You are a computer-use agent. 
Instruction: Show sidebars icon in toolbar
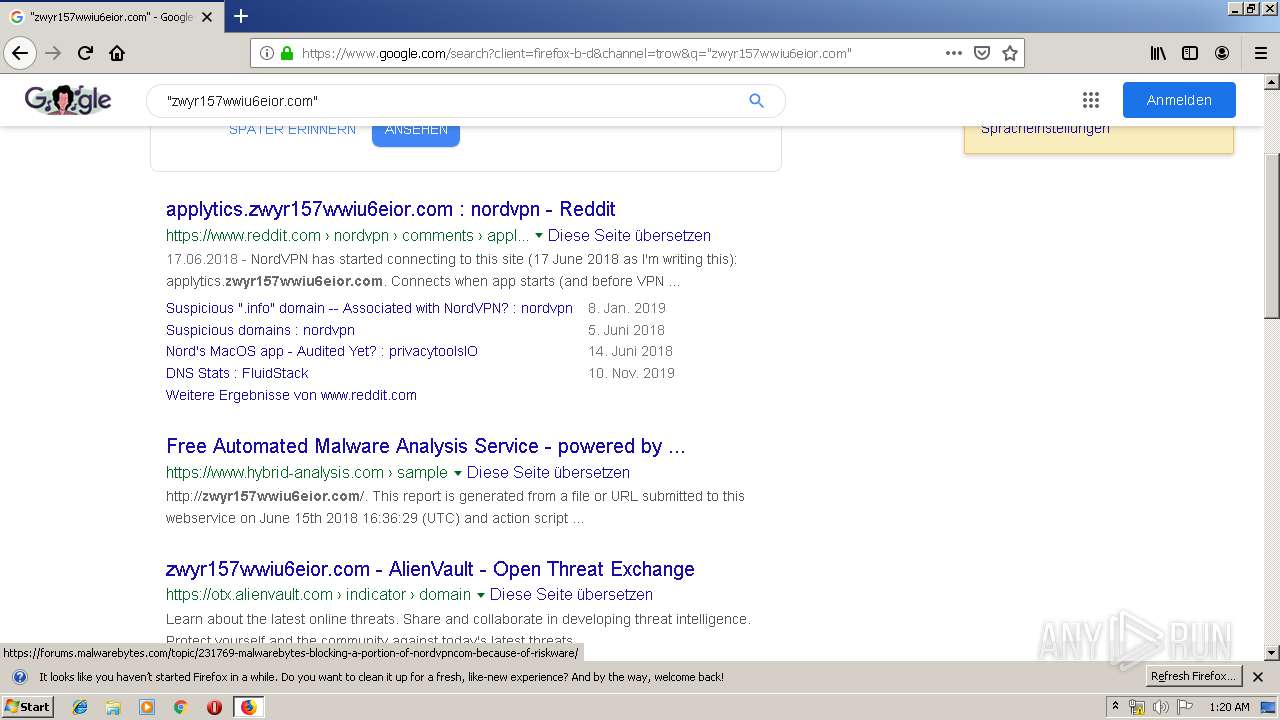1190,53
